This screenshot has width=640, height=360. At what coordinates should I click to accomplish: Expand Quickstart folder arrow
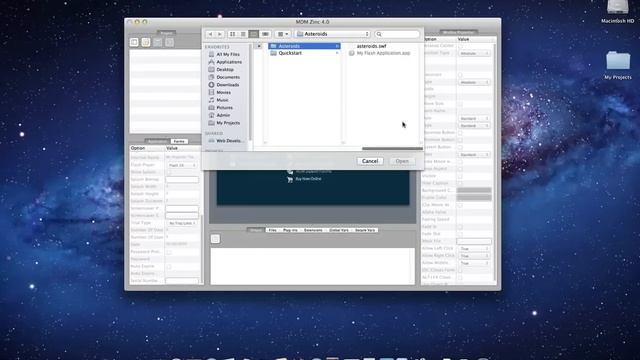coord(337,53)
